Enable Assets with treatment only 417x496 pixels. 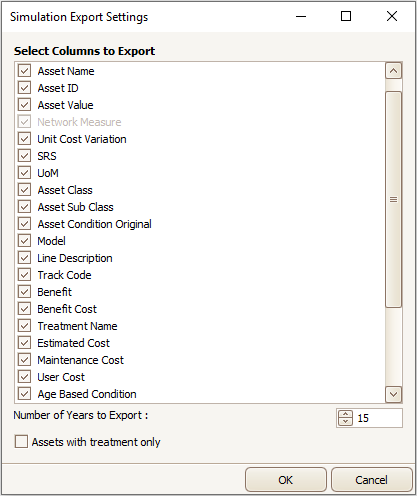[x=21, y=442]
